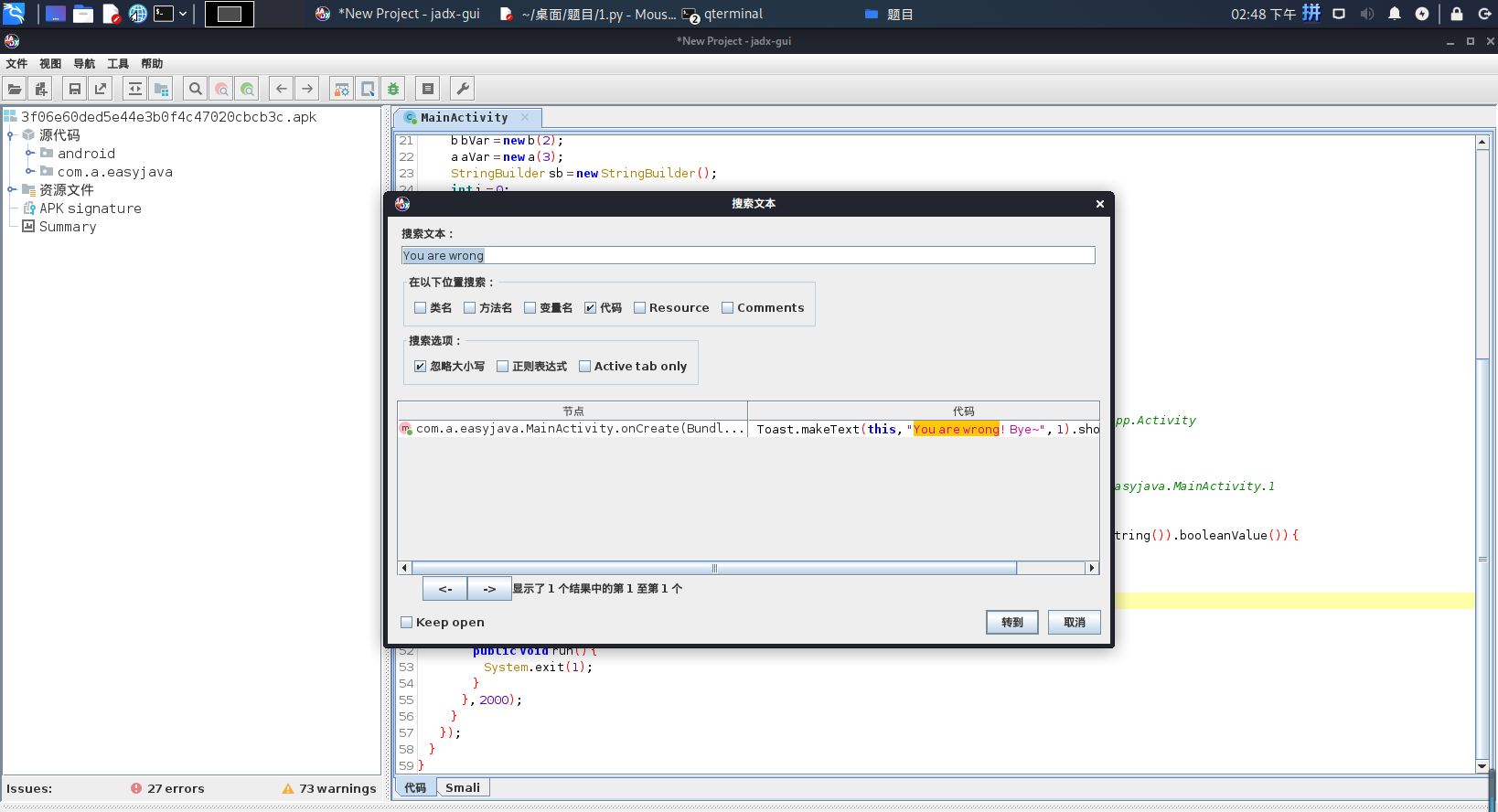Click the notification bell in tray
The height and width of the screenshot is (812, 1498).
coord(1395,14)
